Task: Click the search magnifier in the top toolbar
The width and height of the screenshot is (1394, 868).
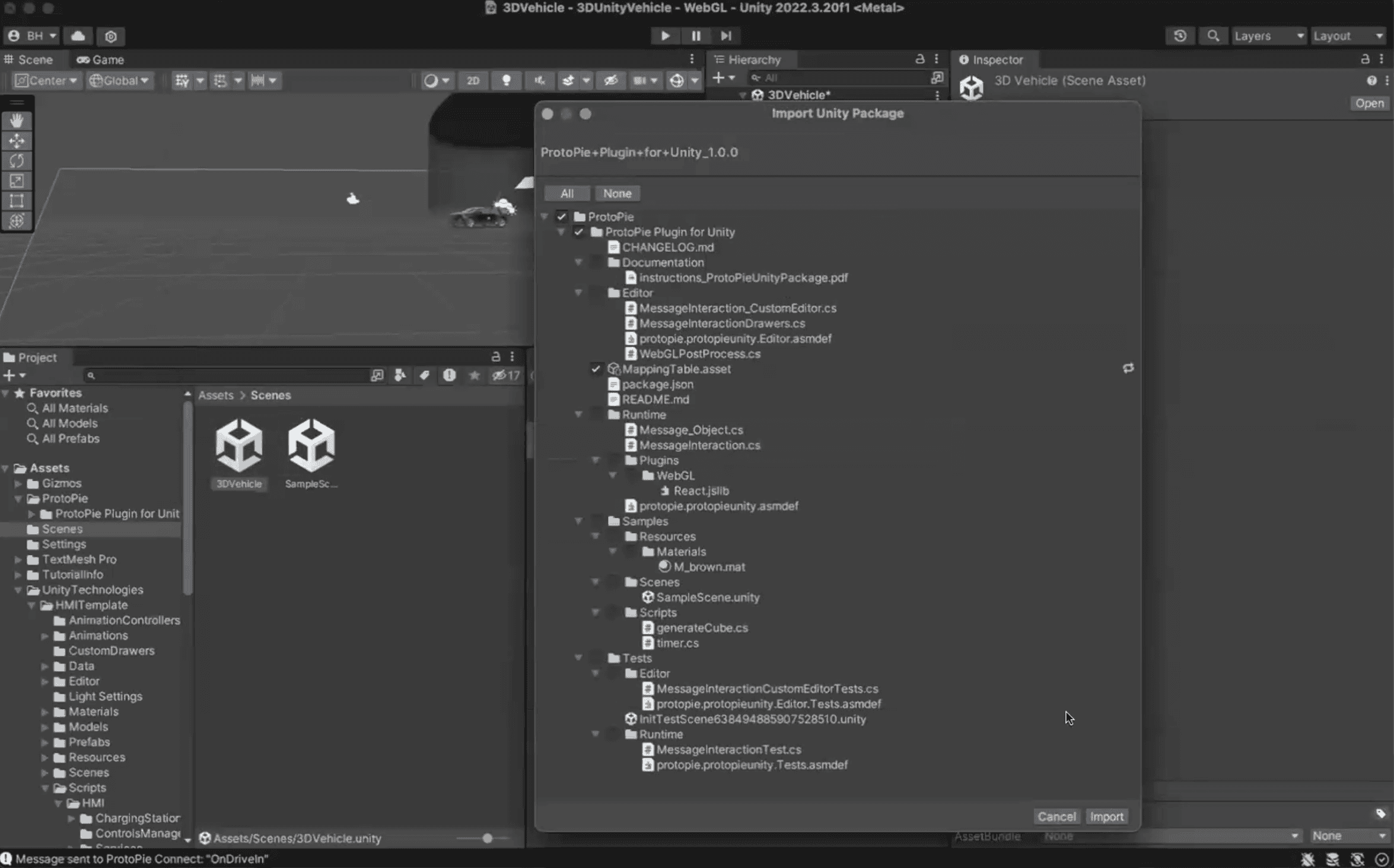Action: pyautogui.click(x=1213, y=36)
